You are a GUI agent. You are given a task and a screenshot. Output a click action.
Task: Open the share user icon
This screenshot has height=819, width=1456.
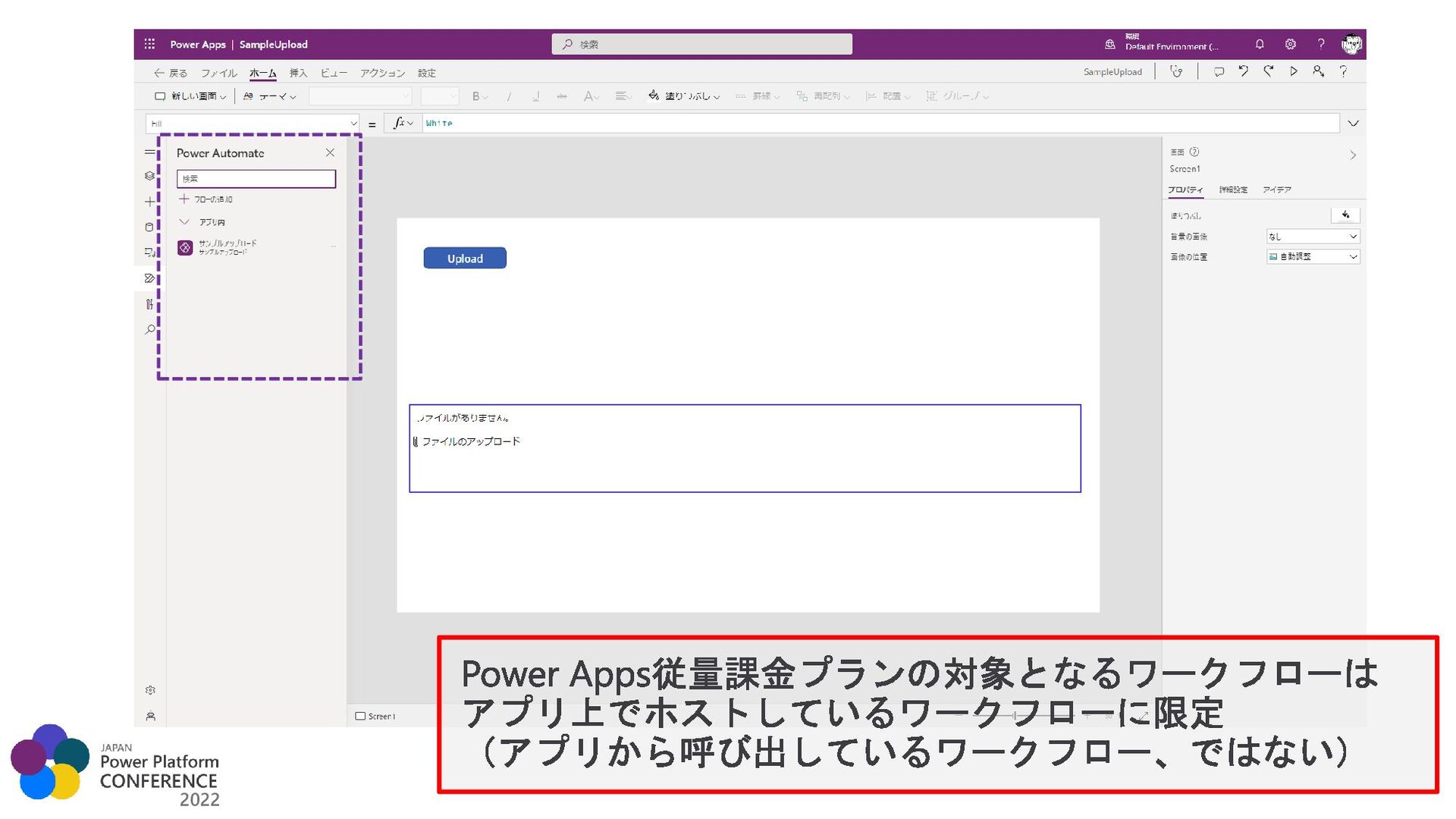[x=1319, y=71]
